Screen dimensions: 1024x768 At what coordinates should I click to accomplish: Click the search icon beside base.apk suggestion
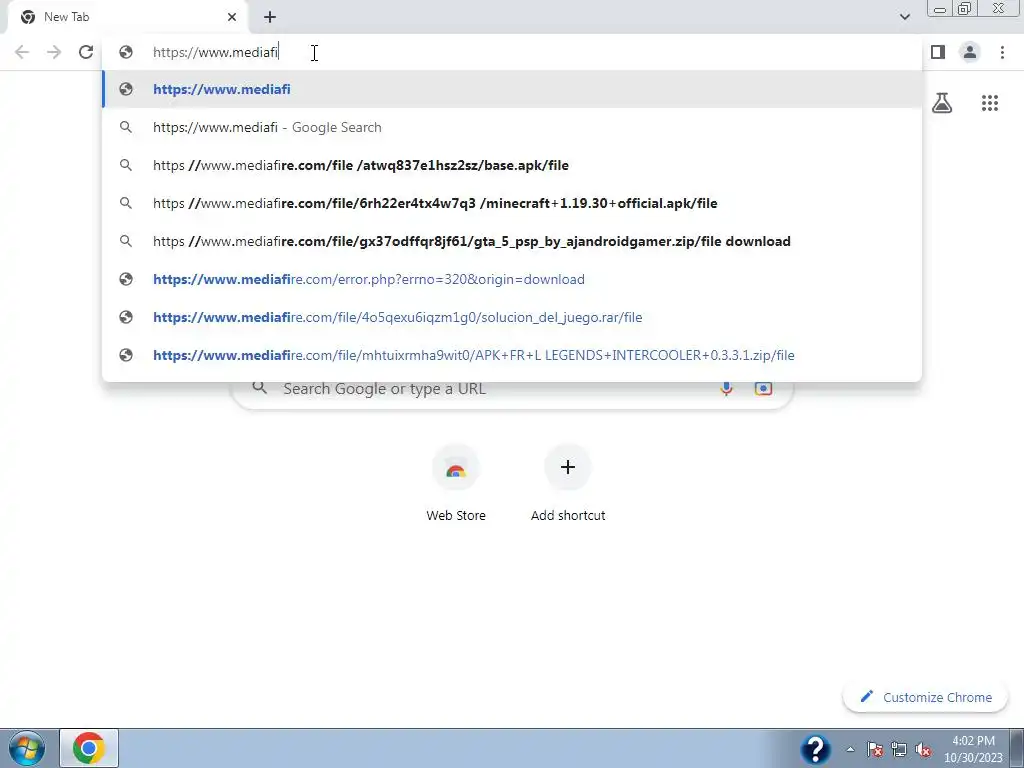[x=126, y=165]
